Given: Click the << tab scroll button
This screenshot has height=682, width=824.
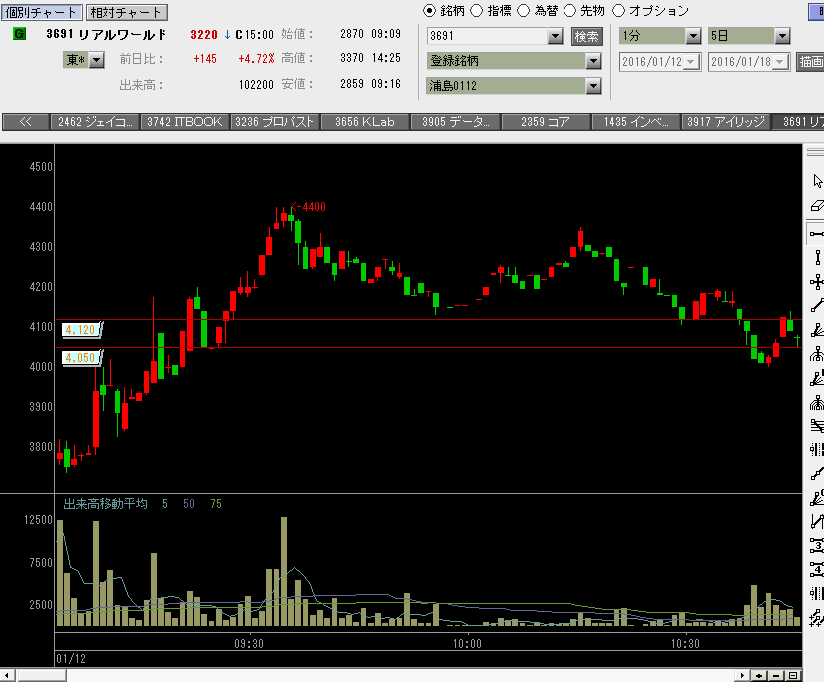Looking at the screenshot, I should 25,122.
